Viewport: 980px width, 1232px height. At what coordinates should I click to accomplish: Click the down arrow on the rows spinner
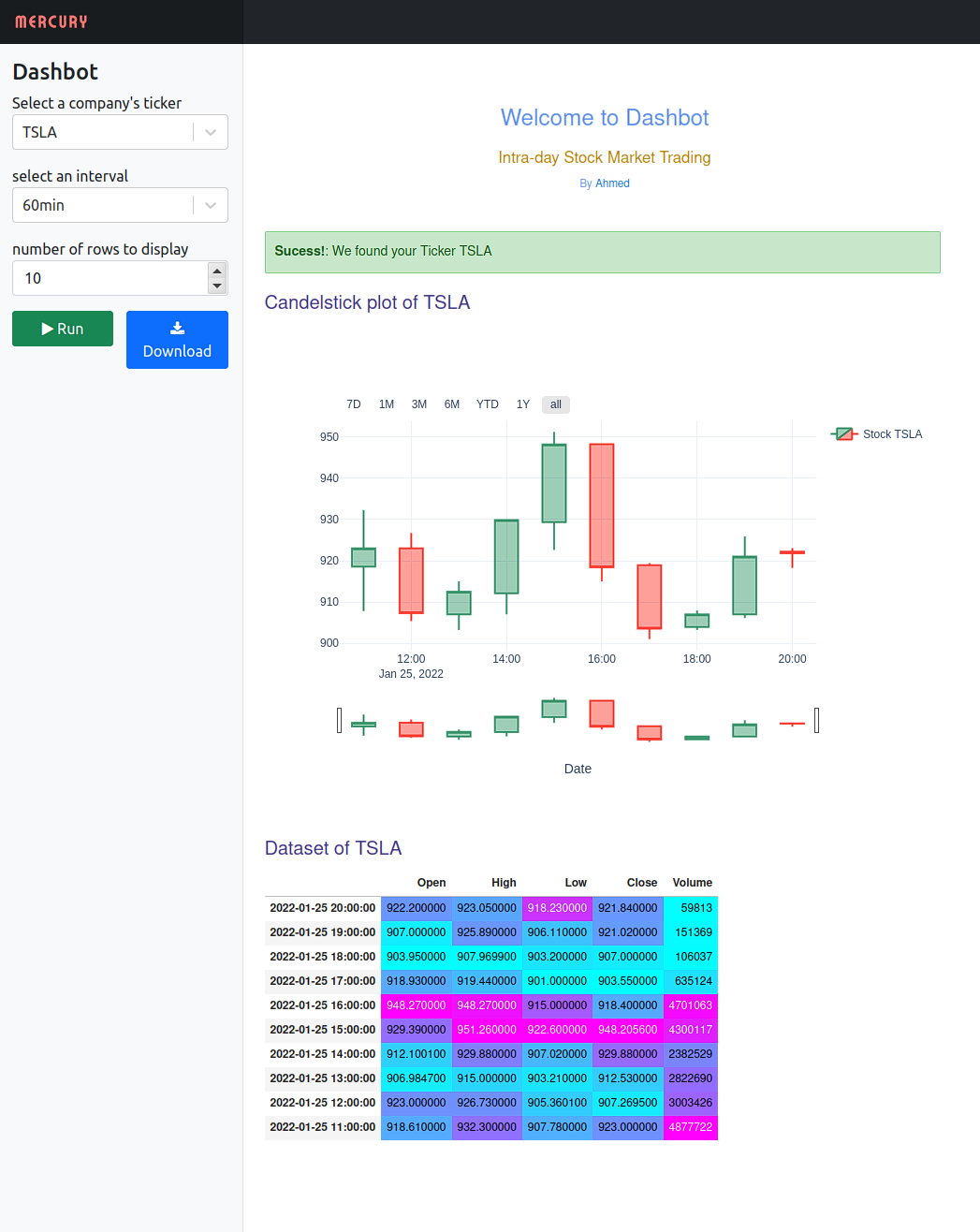tap(216, 286)
